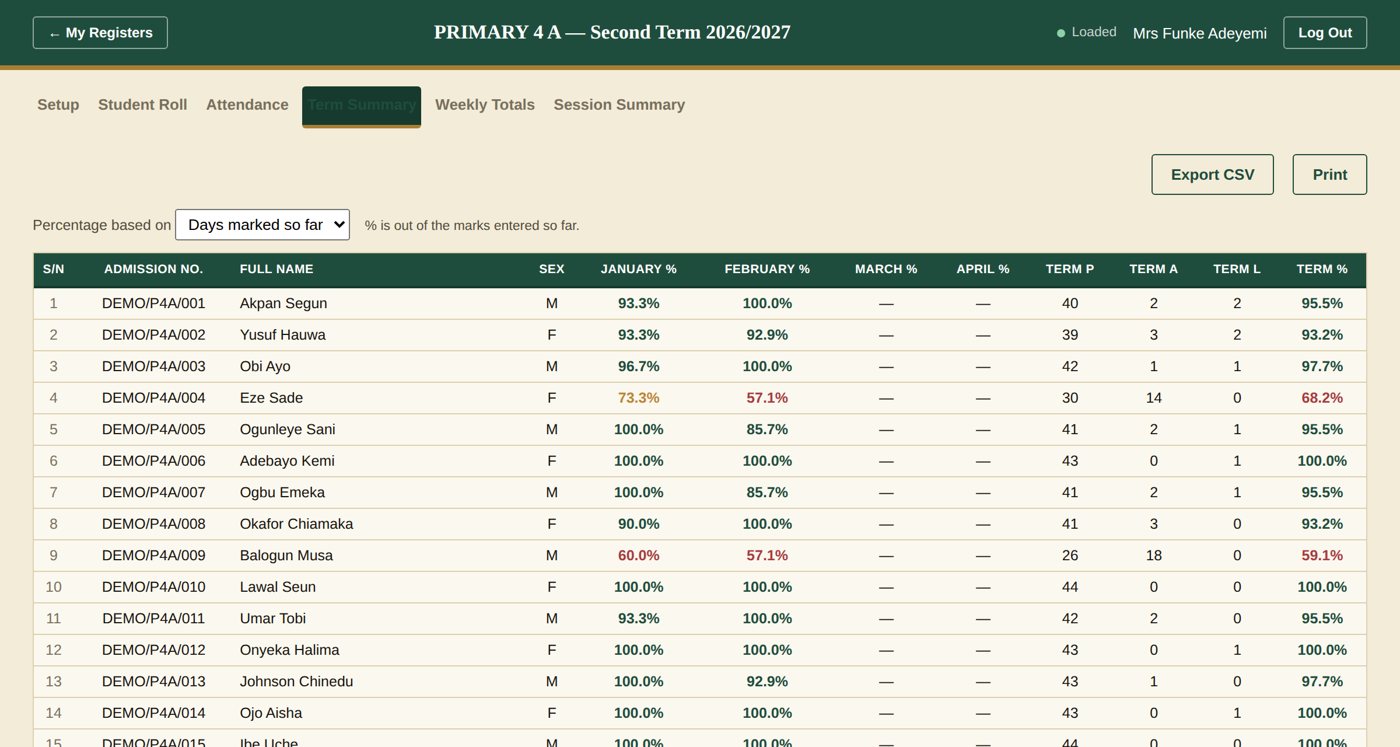Click admission number DEMO/P4A/012
The height and width of the screenshot is (747, 1400).
pyautogui.click(x=153, y=650)
